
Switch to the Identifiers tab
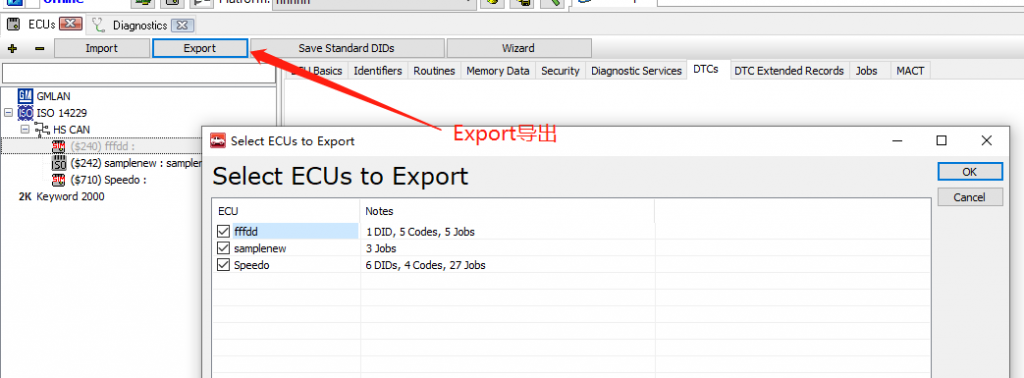tap(377, 71)
